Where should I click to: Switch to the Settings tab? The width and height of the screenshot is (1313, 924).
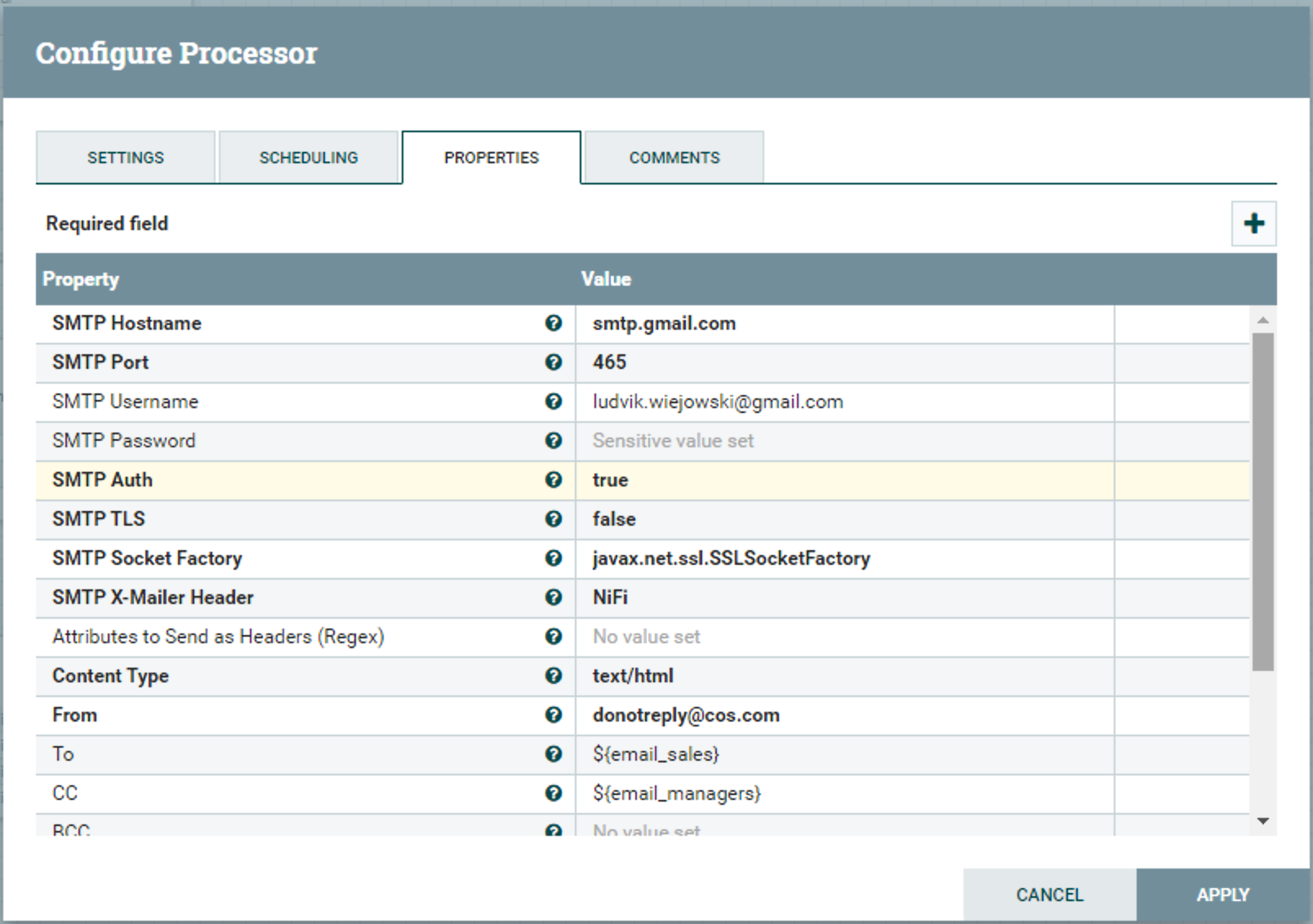click(125, 157)
